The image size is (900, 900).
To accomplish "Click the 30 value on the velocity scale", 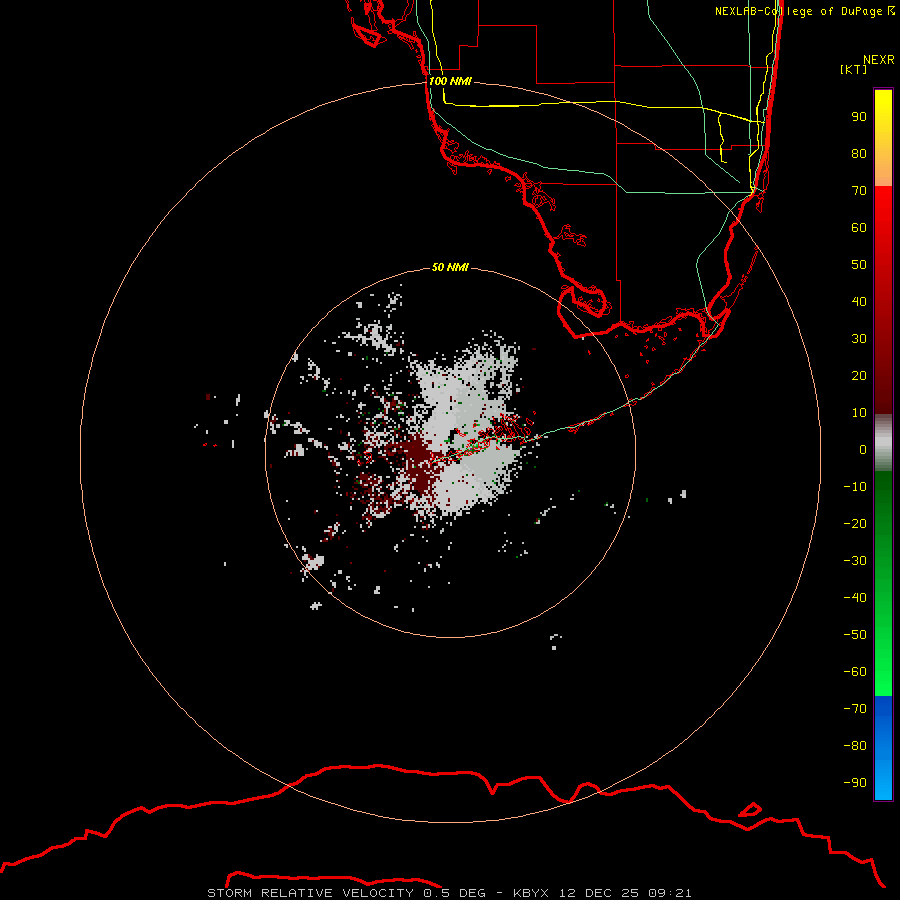I will tap(859, 339).
